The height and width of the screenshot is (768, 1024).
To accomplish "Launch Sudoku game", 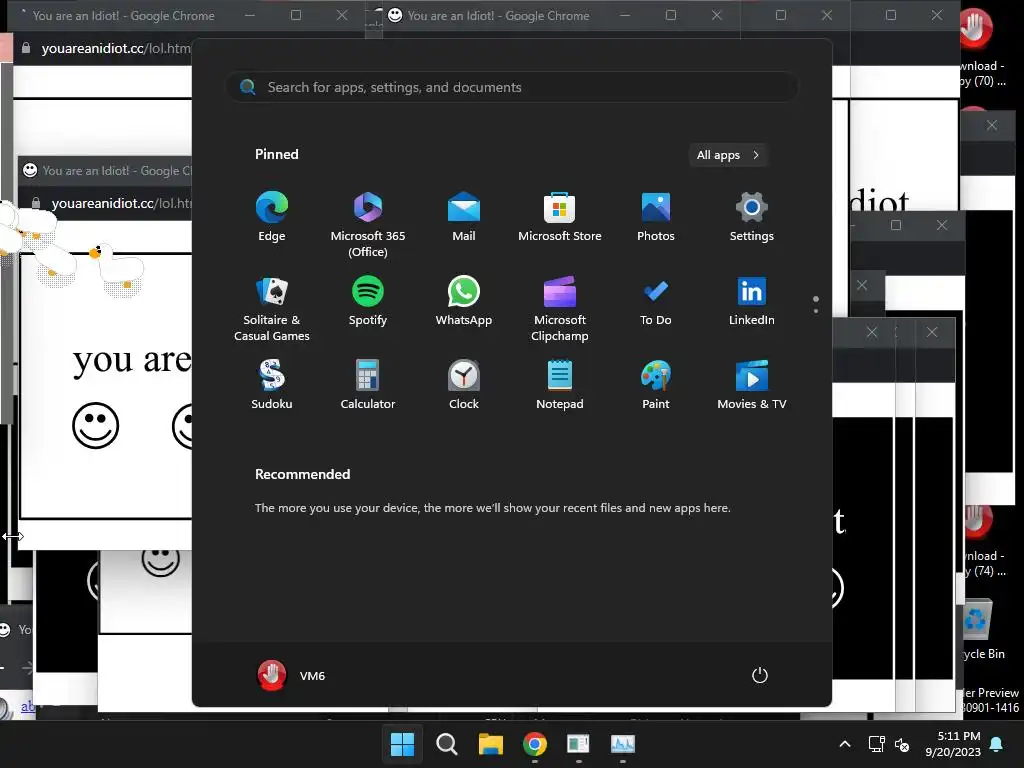I will [272, 385].
